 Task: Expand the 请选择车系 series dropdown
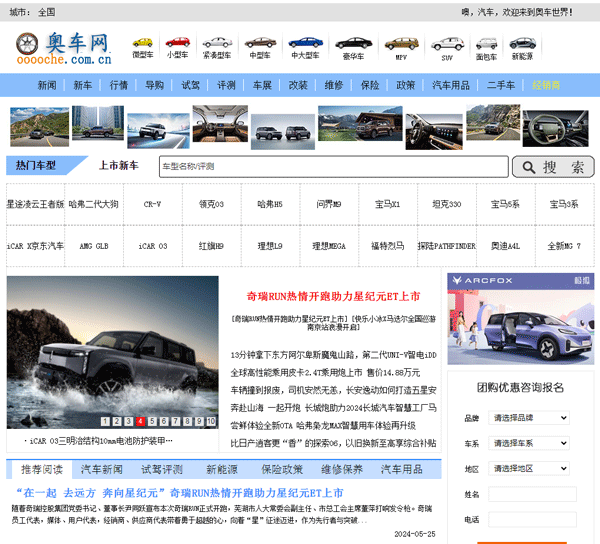tap(529, 443)
